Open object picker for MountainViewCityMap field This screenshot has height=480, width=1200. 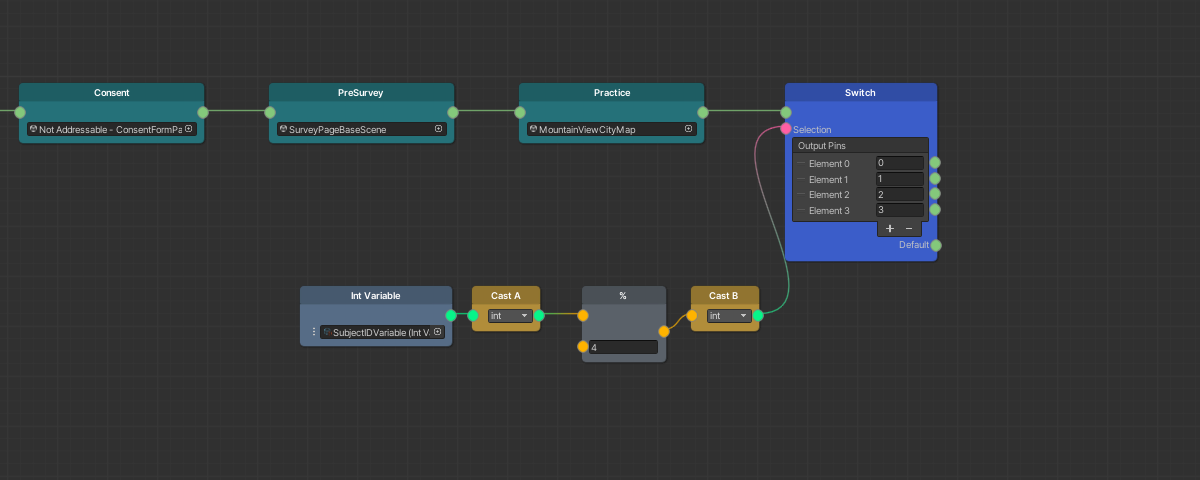[x=688, y=129]
